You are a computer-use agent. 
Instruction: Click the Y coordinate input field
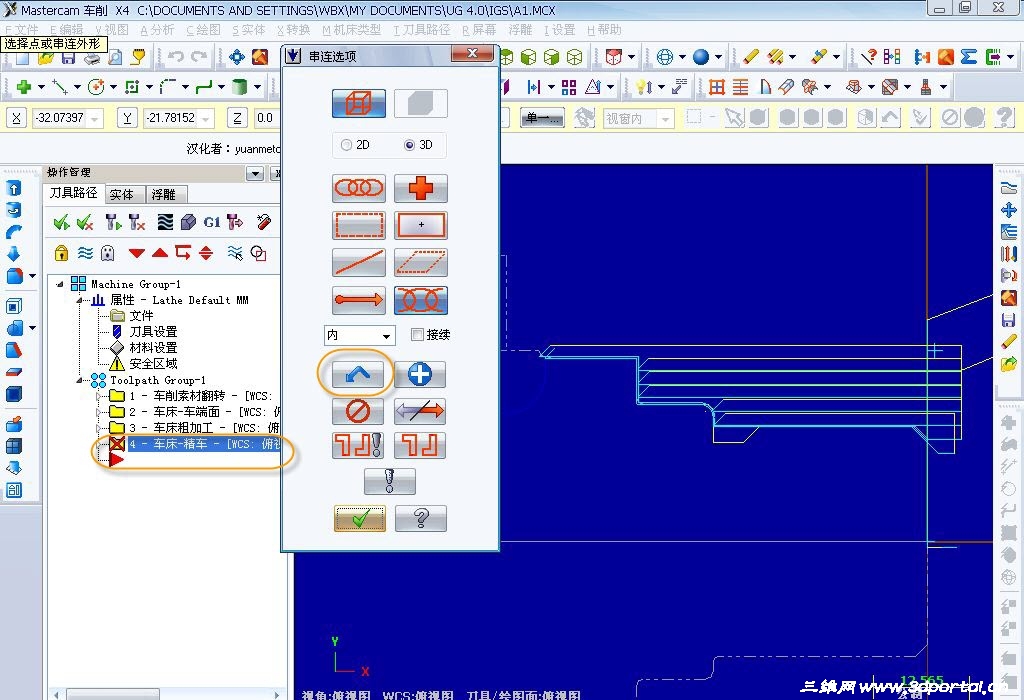point(178,118)
